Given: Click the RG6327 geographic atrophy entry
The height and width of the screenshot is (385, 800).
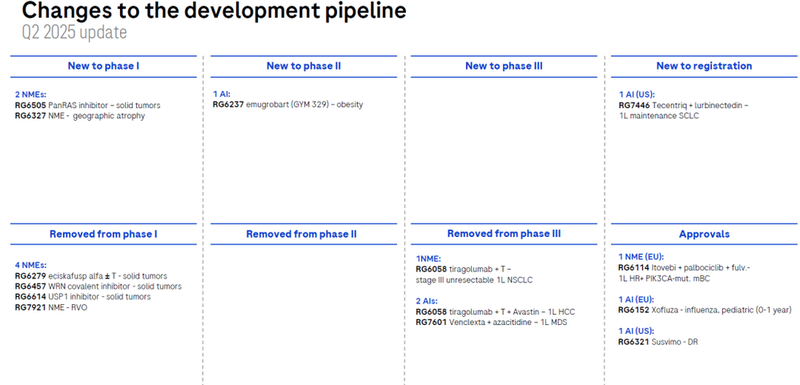Looking at the screenshot, I should click(80, 116).
